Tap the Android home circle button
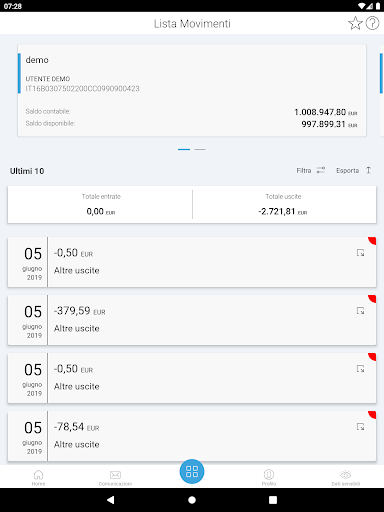Screen dimensions: 384x512 pos(192,500)
